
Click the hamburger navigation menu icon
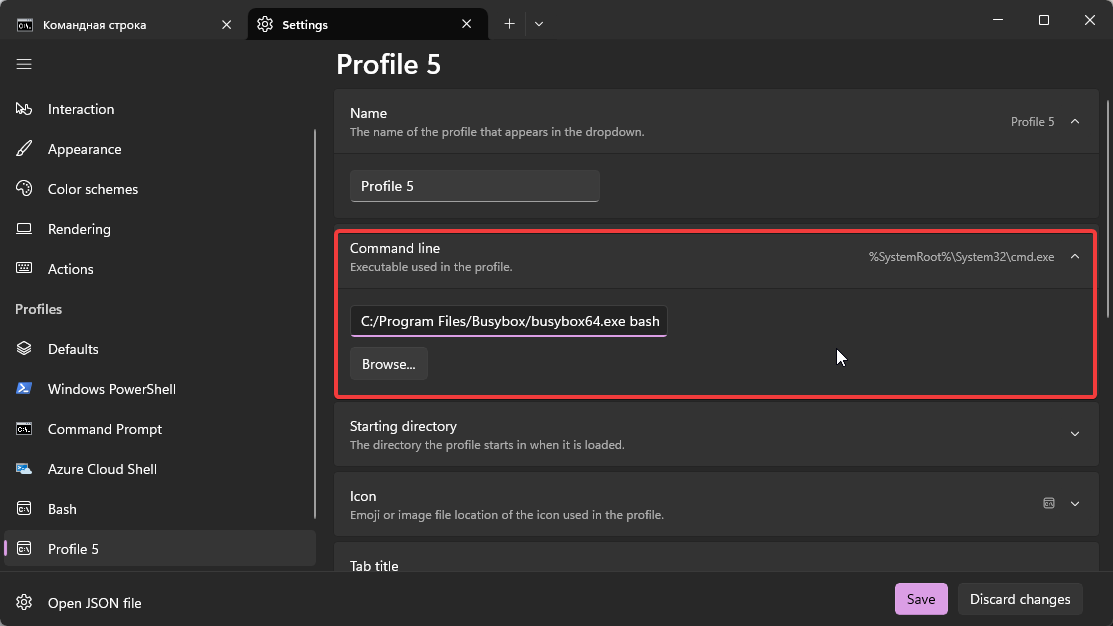pyautogui.click(x=24, y=64)
